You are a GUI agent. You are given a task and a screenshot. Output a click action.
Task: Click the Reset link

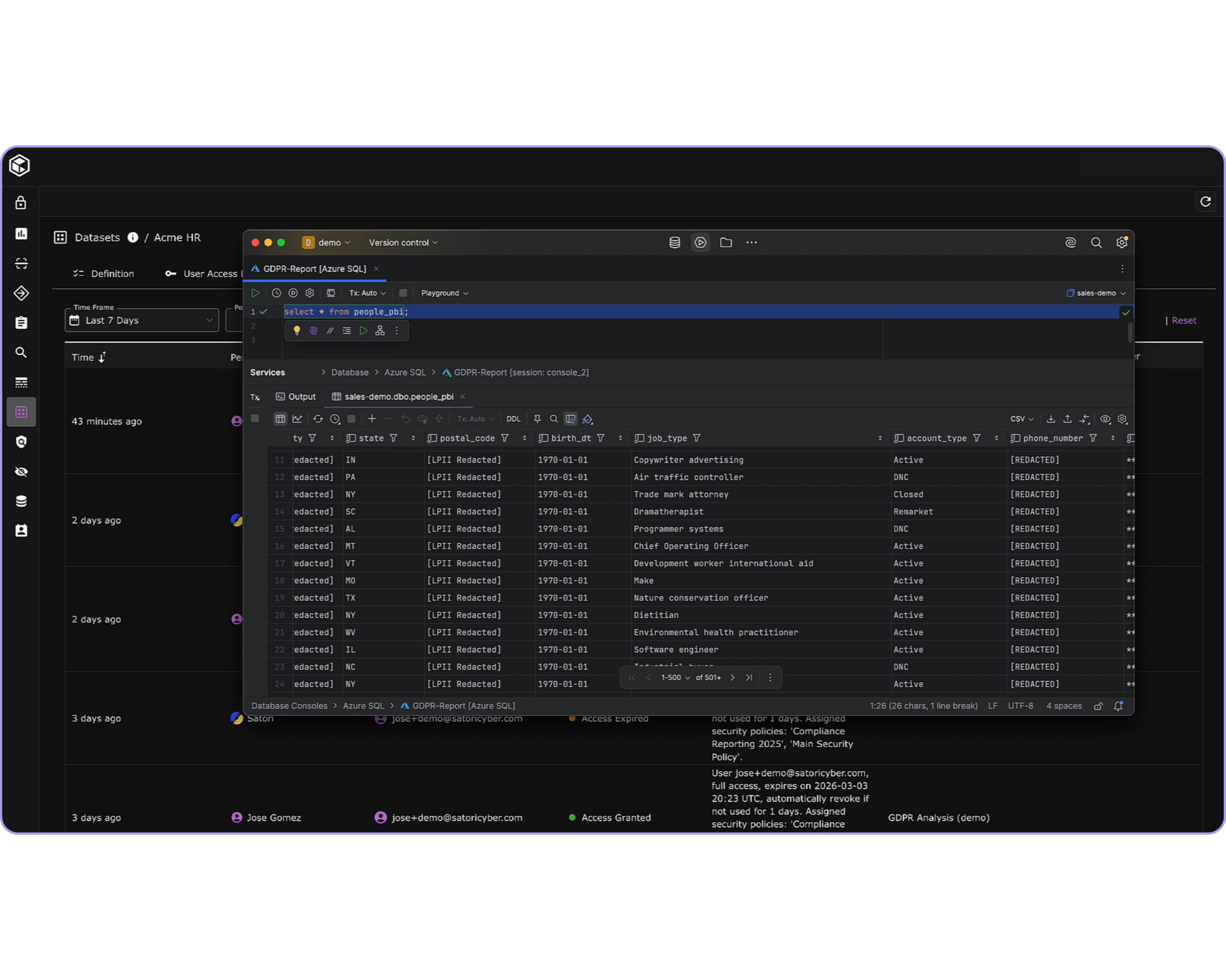(x=1183, y=321)
